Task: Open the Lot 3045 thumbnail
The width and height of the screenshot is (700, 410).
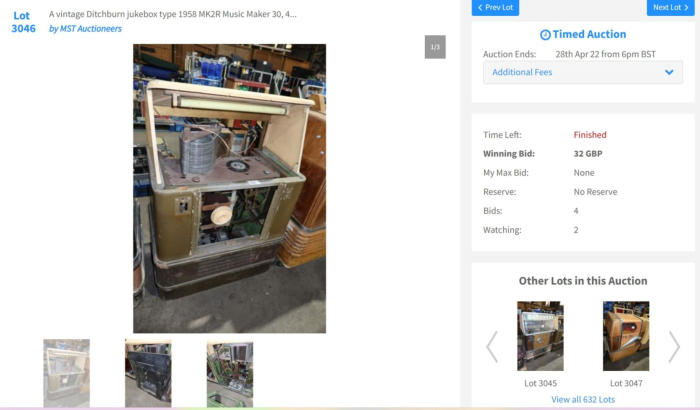Action: pyautogui.click(x=540, y=336)
